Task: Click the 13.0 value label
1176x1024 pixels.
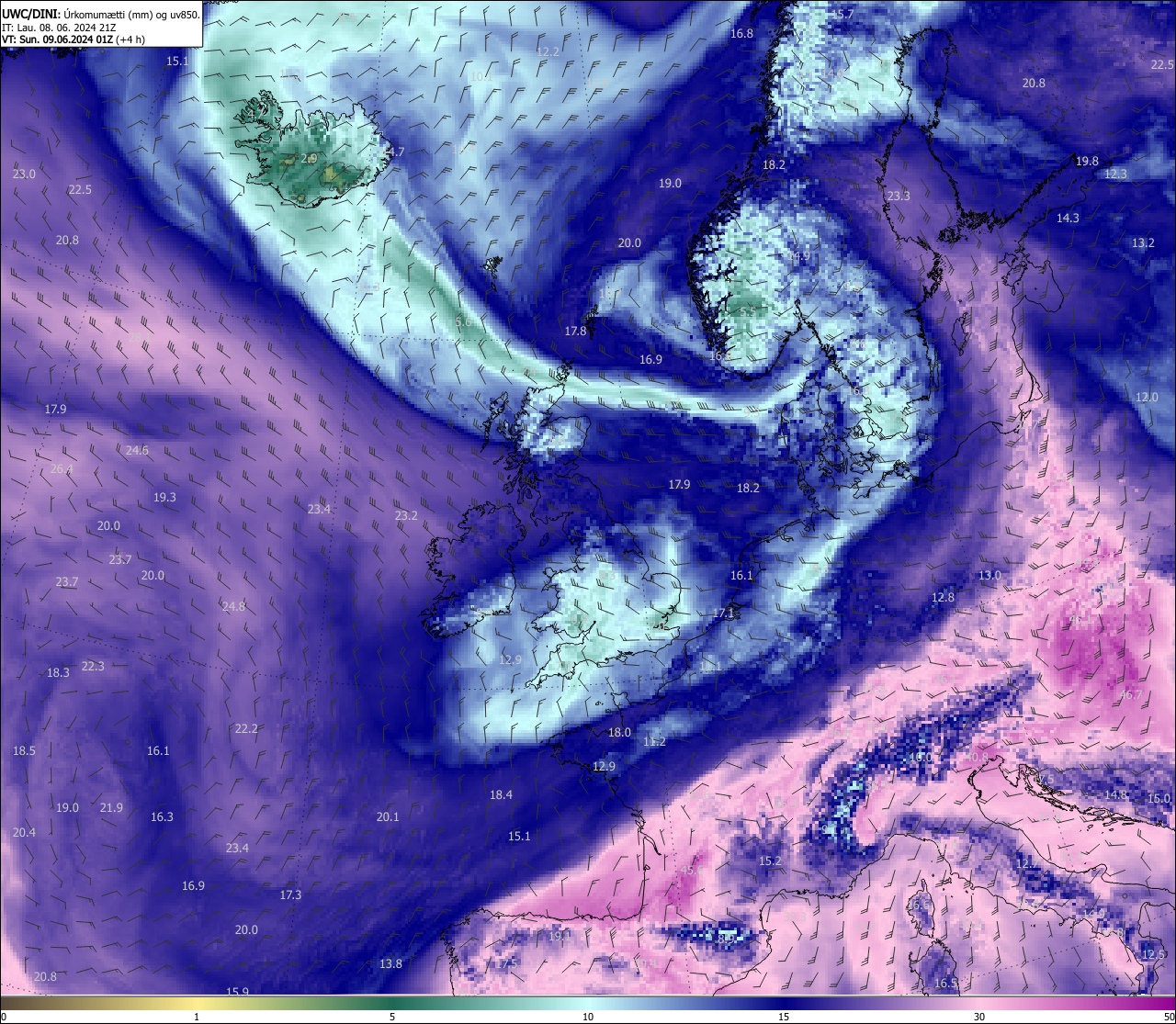Action: (989, 575)
